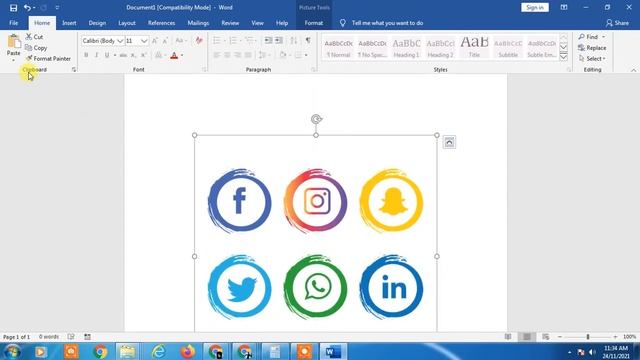The height and width of the screenshot is (360, 640).
Task: Apply red font color swatch
Action: (174, 55)
